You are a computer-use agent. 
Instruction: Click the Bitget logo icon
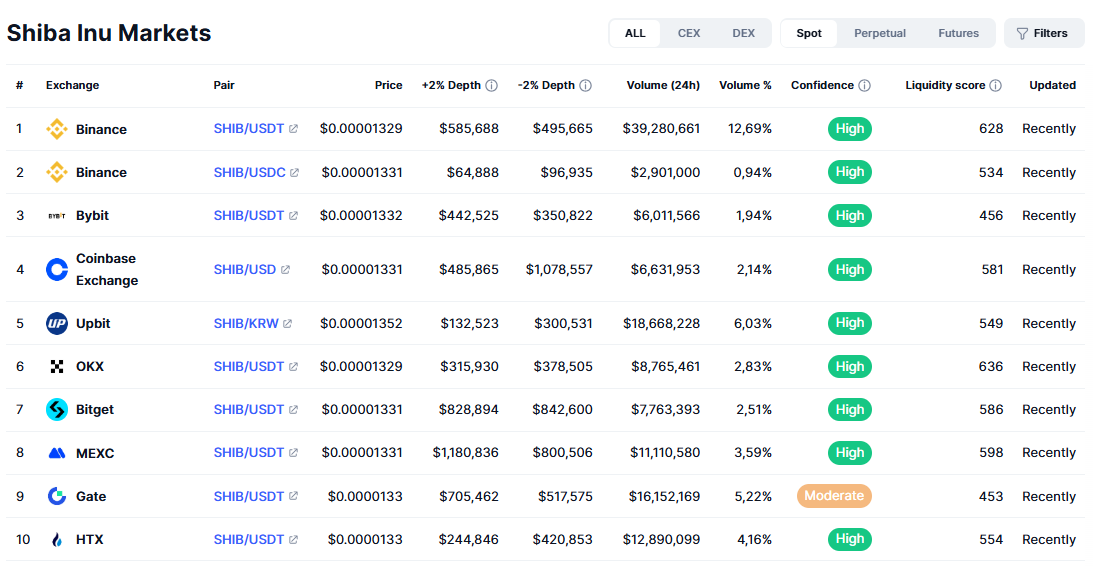tap(57, 410)
